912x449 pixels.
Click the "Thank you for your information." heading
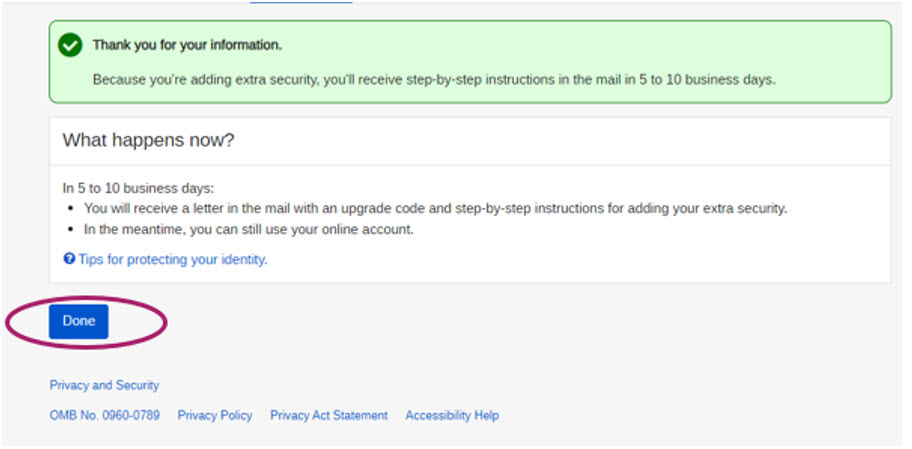(187, 45)
